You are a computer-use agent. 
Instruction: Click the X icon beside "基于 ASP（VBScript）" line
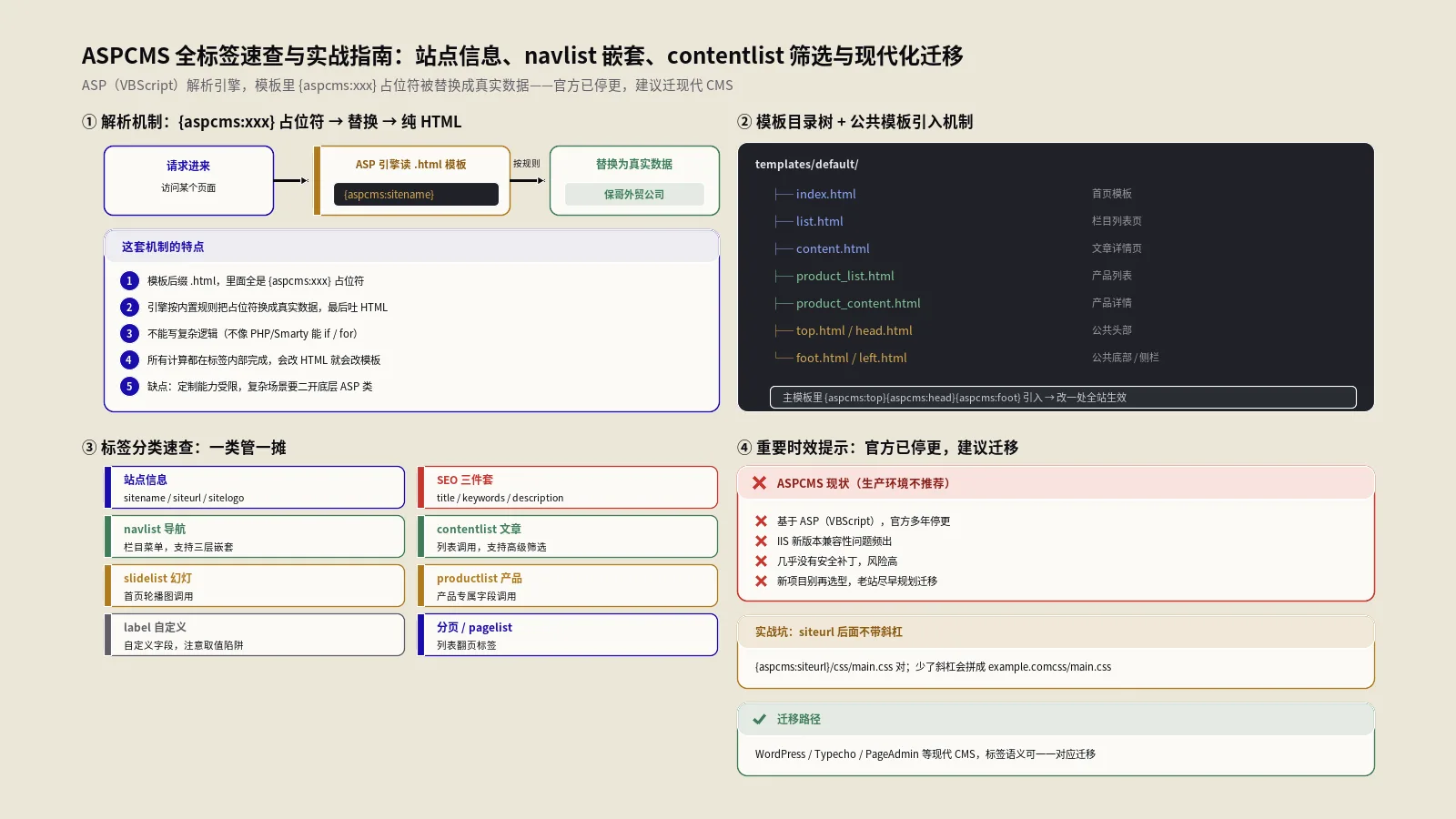761,521
